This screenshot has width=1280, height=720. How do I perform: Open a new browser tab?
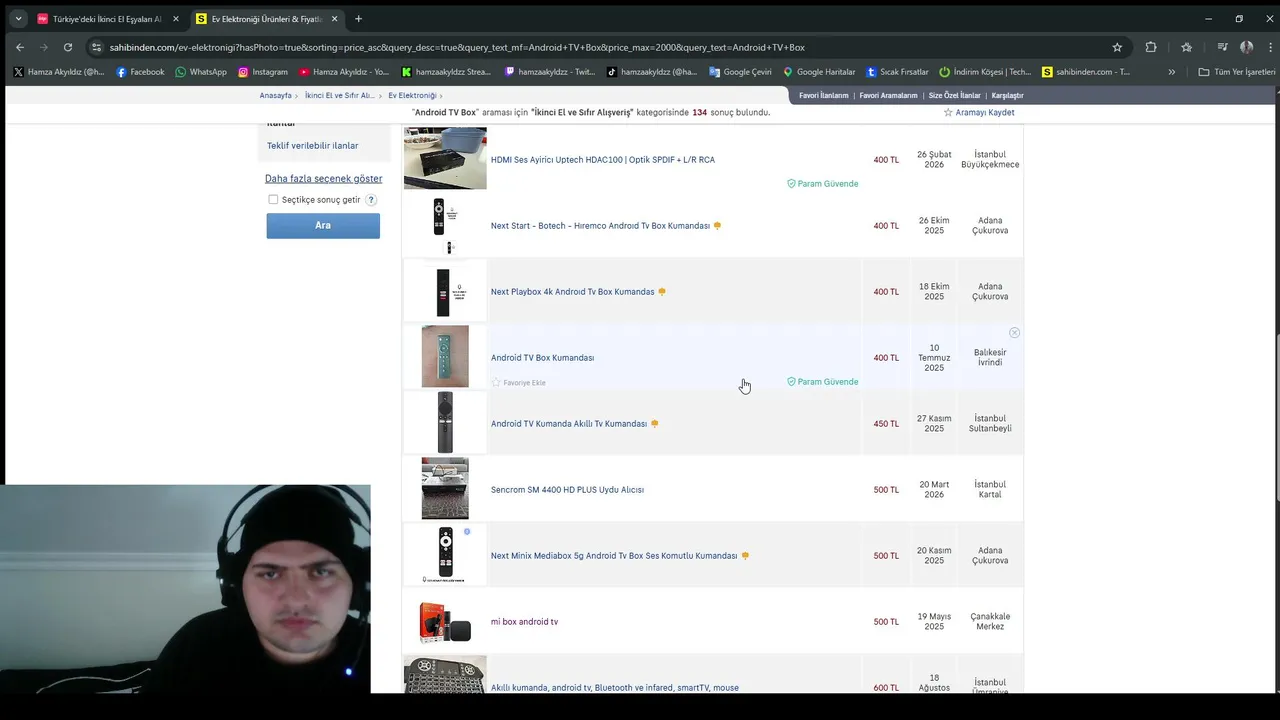[x=358, y=18]
